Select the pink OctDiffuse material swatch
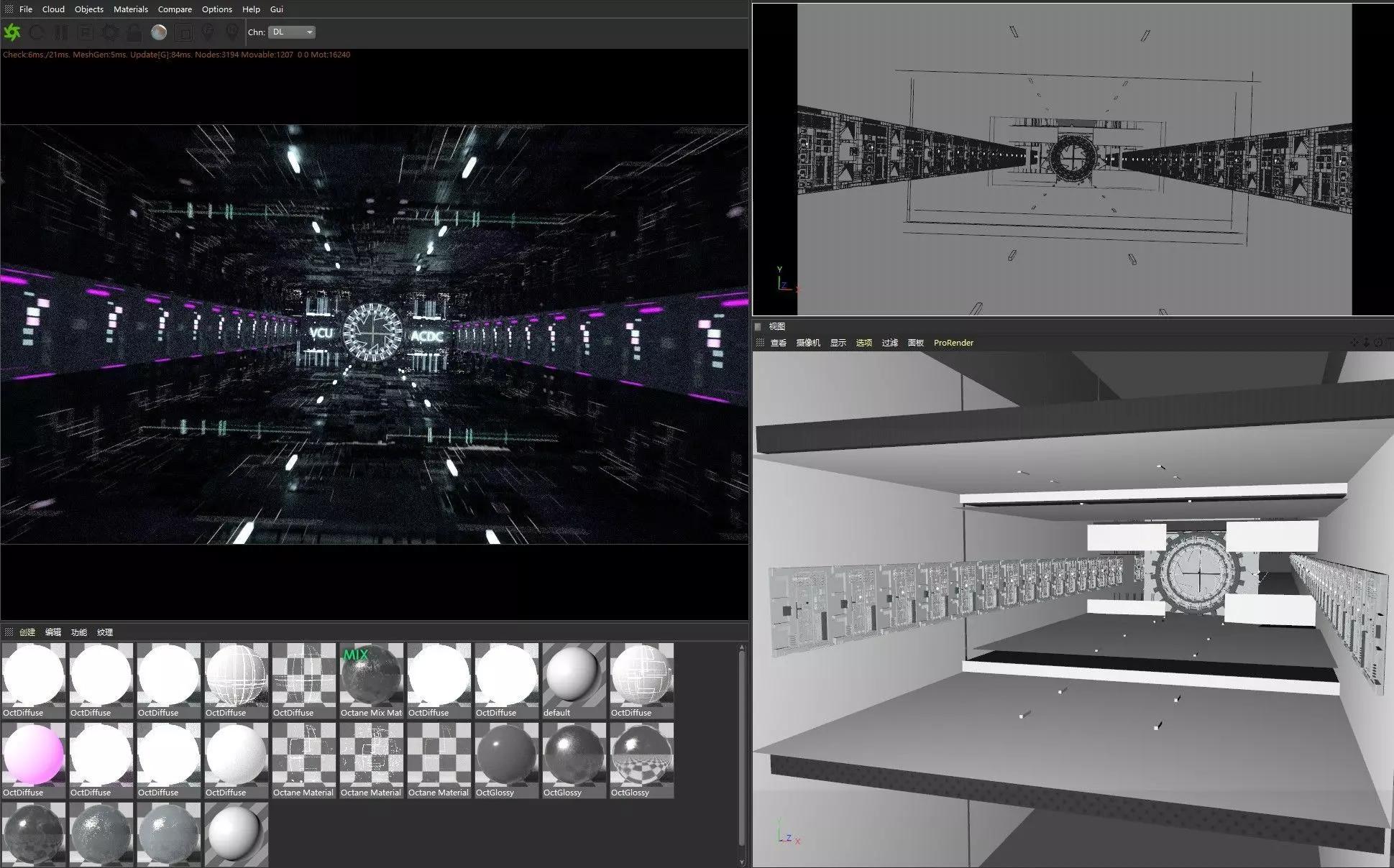This screenshot has height=868, width=1394. (x=33, y=755)
